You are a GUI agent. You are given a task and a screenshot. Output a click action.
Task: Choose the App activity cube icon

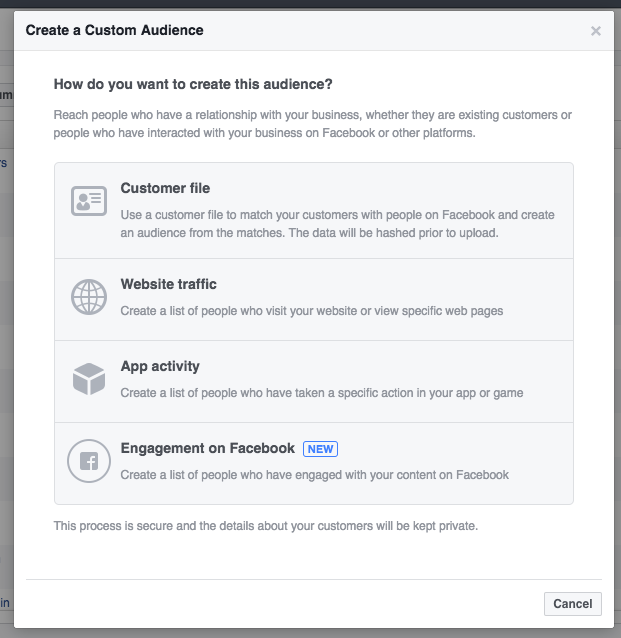pos(89,379)
